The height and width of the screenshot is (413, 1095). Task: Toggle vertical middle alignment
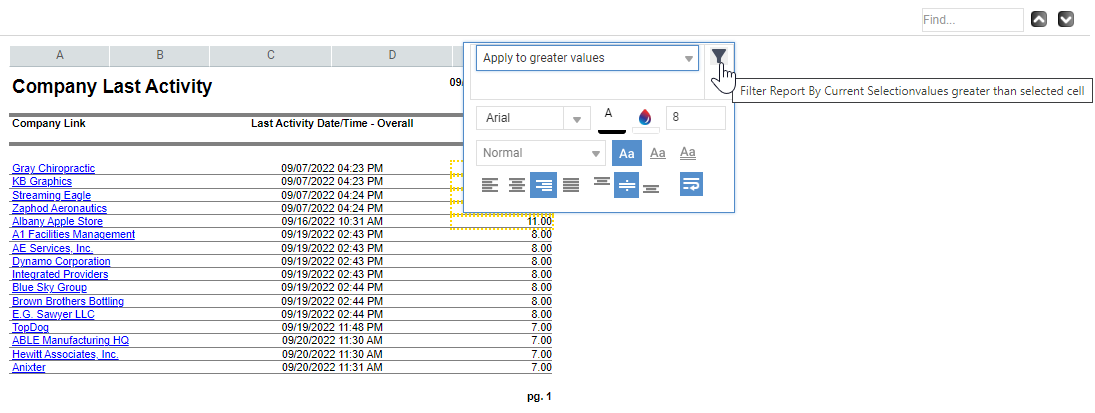626,184
